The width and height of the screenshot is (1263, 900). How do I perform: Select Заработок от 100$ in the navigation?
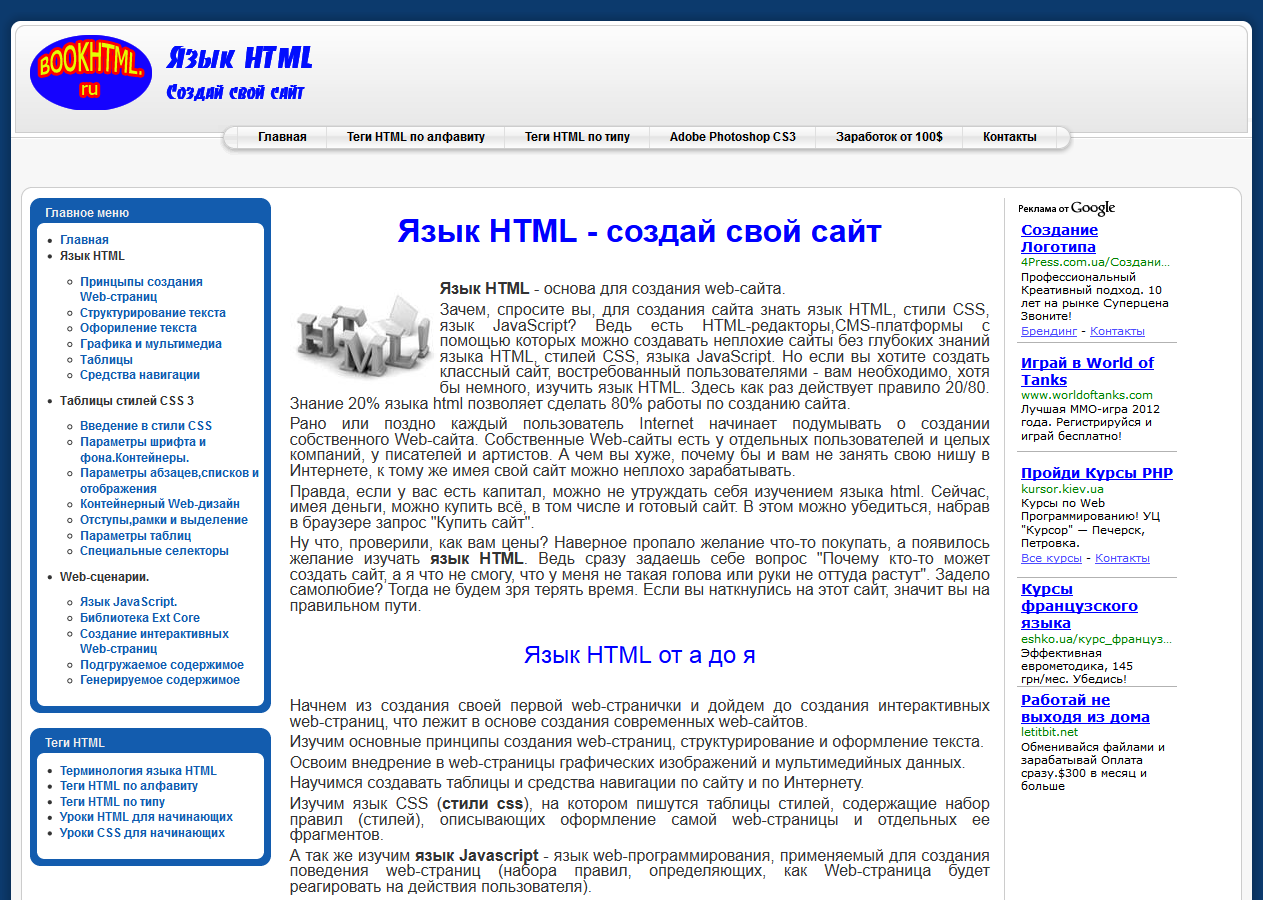888,137
